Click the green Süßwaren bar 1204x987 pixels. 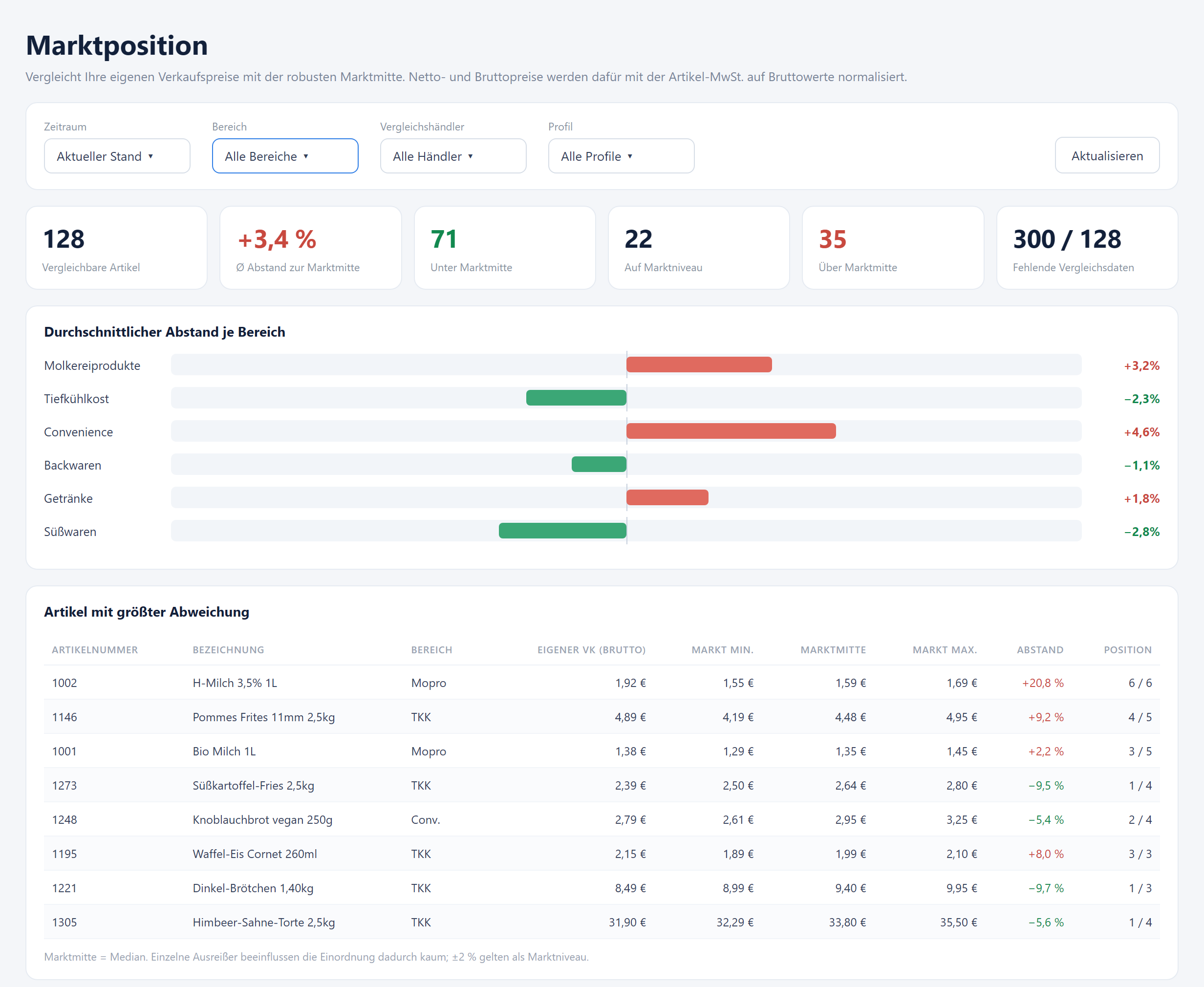click(x=563, y=531)
